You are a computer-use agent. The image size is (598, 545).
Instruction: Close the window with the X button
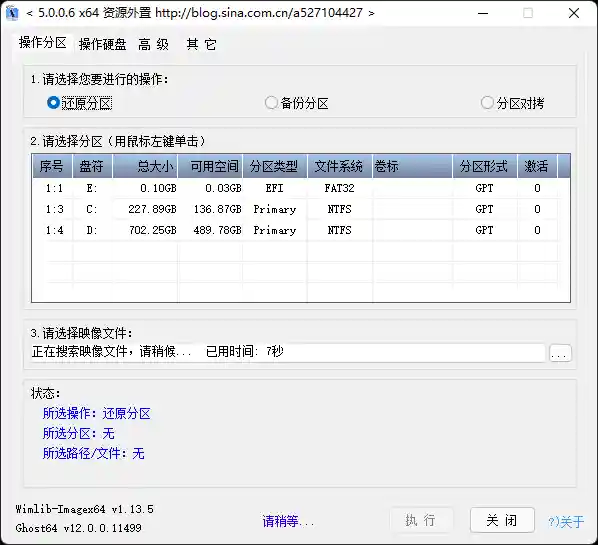click(x=574, y=13)
